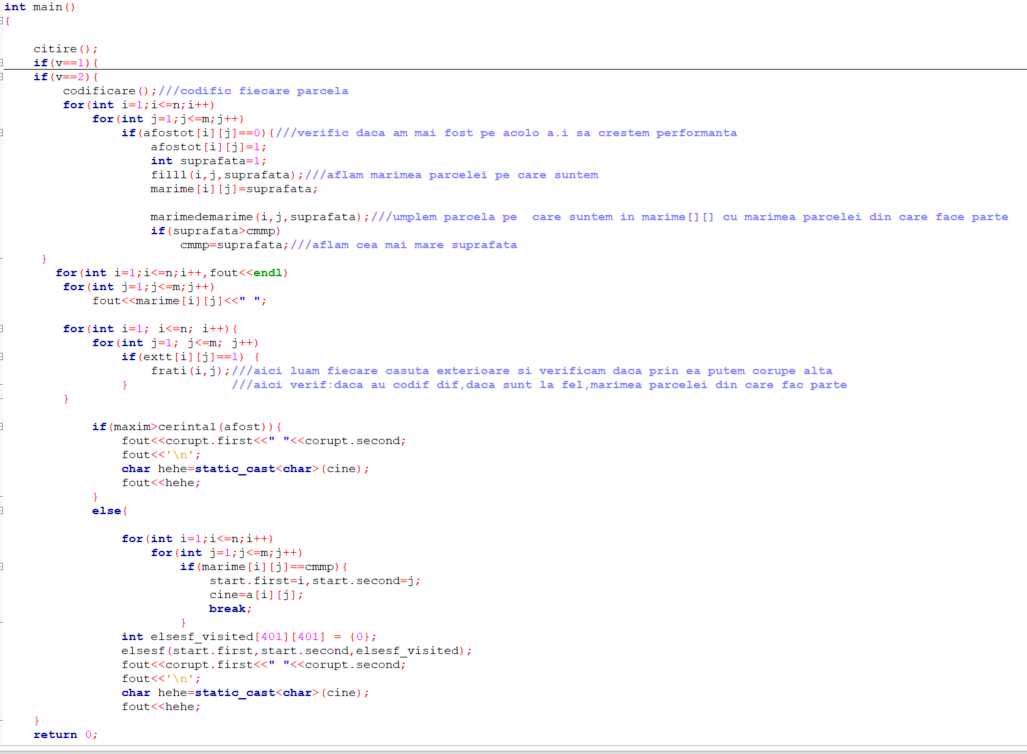Screen dimensions: 1027x754
Task: Click the 'elsesf(start.first,start.second,elsesf_visited);' call
Action: click(297, 651)
